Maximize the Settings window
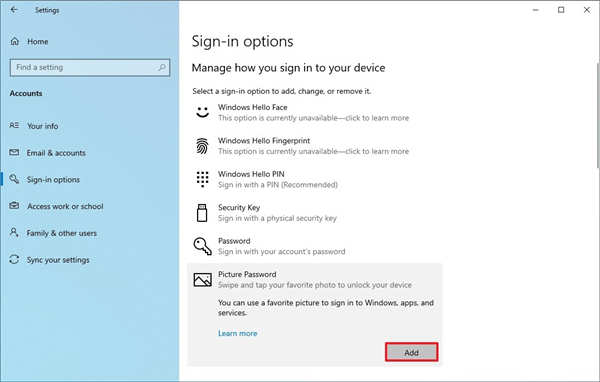 [561, 10]
